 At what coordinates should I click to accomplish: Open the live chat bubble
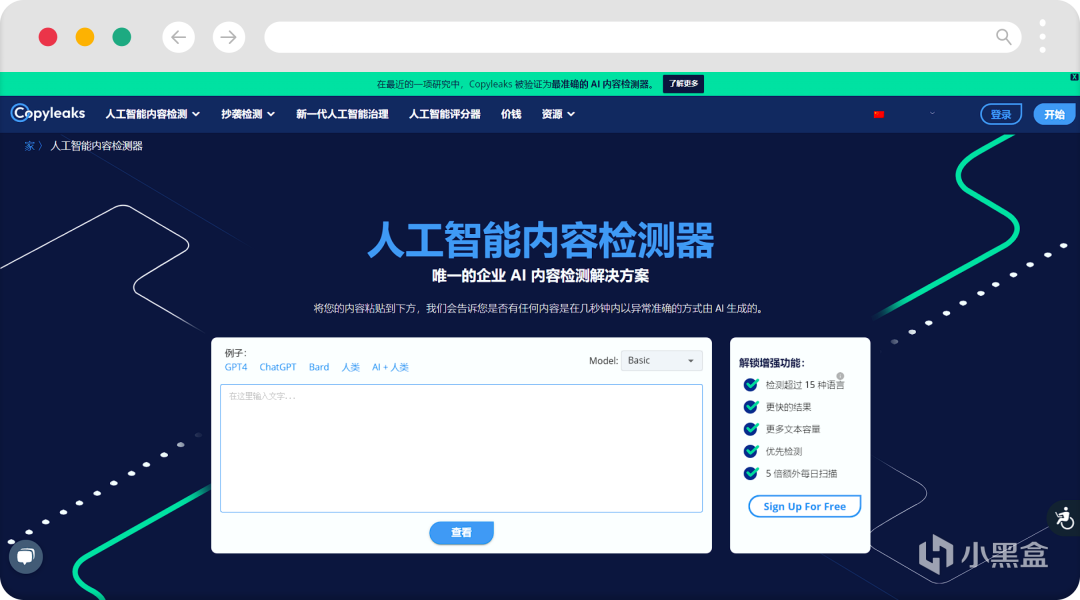point(26,557)
